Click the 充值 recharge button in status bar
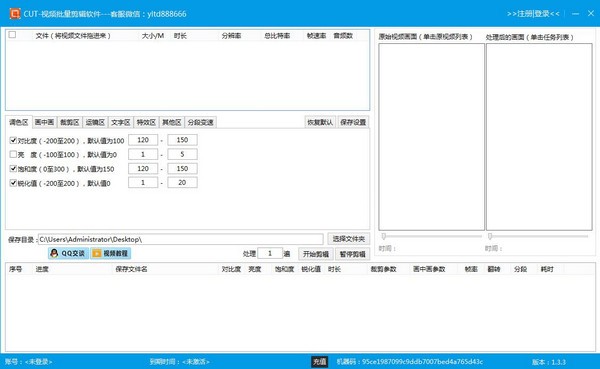 320,361
